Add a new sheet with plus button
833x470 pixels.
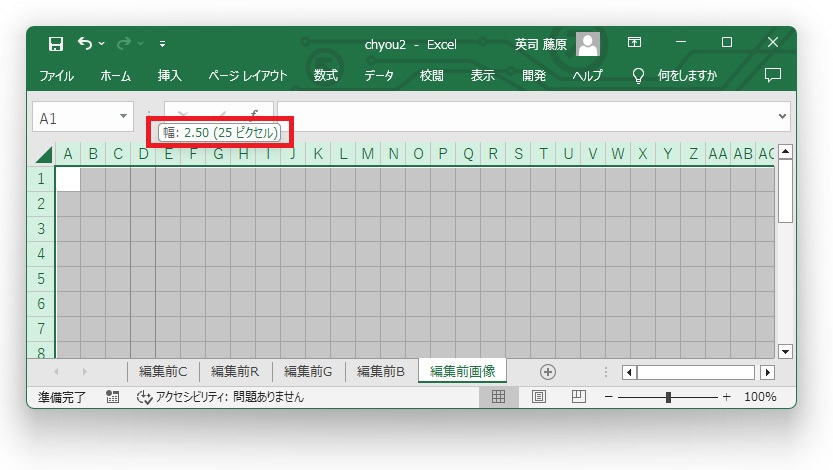[x=548, y=372]
